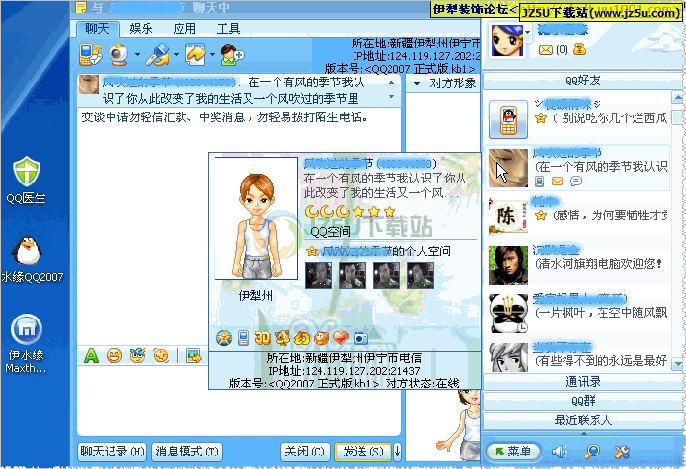Click the microphone voice chat icon
This screenshot has height=469, width=686.
158,55
